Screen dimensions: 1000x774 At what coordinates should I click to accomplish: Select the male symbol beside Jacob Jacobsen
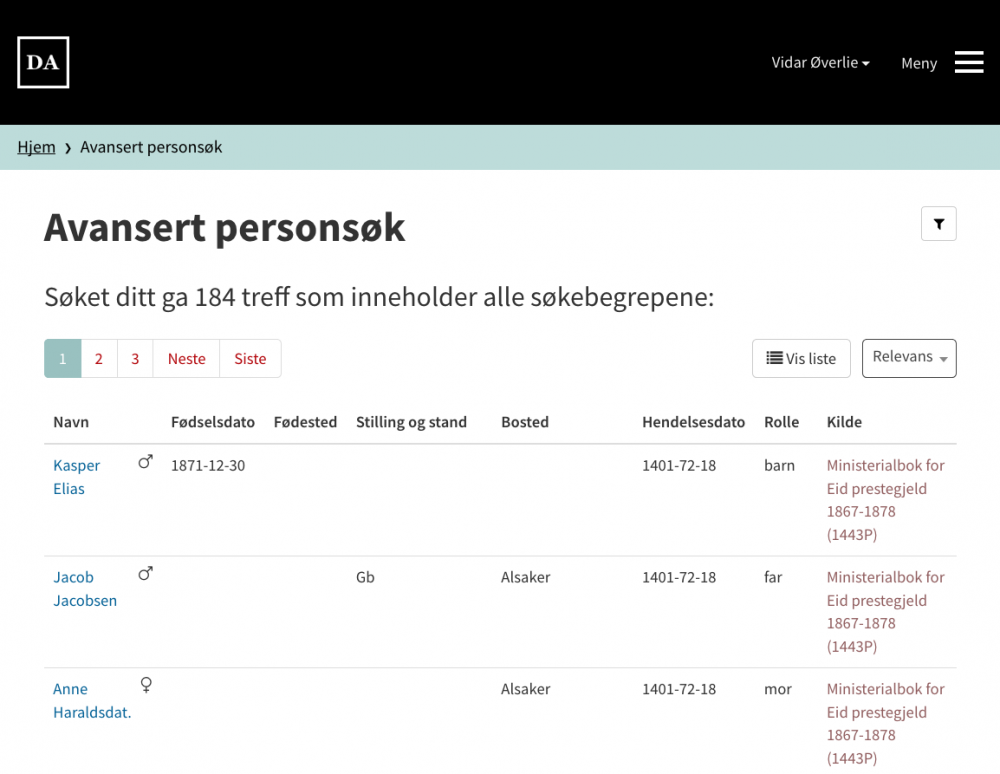click(x=145, y=573)
